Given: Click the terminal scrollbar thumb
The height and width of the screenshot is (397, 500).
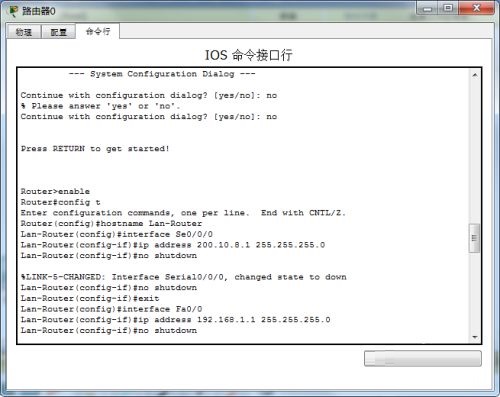Looking at the screenshot, I should coord(474,238).
